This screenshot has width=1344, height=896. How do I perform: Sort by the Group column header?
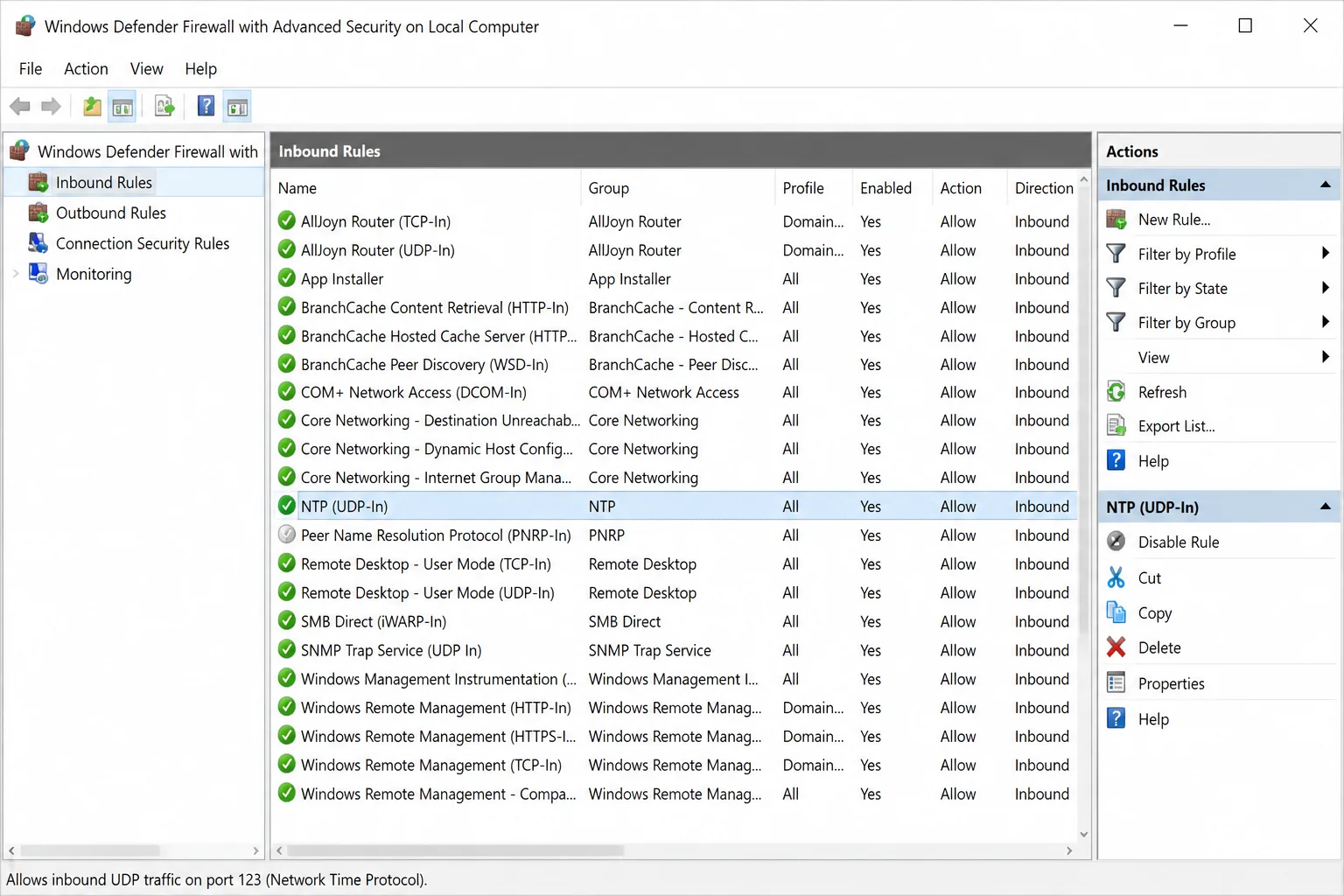tap(608, 188)
